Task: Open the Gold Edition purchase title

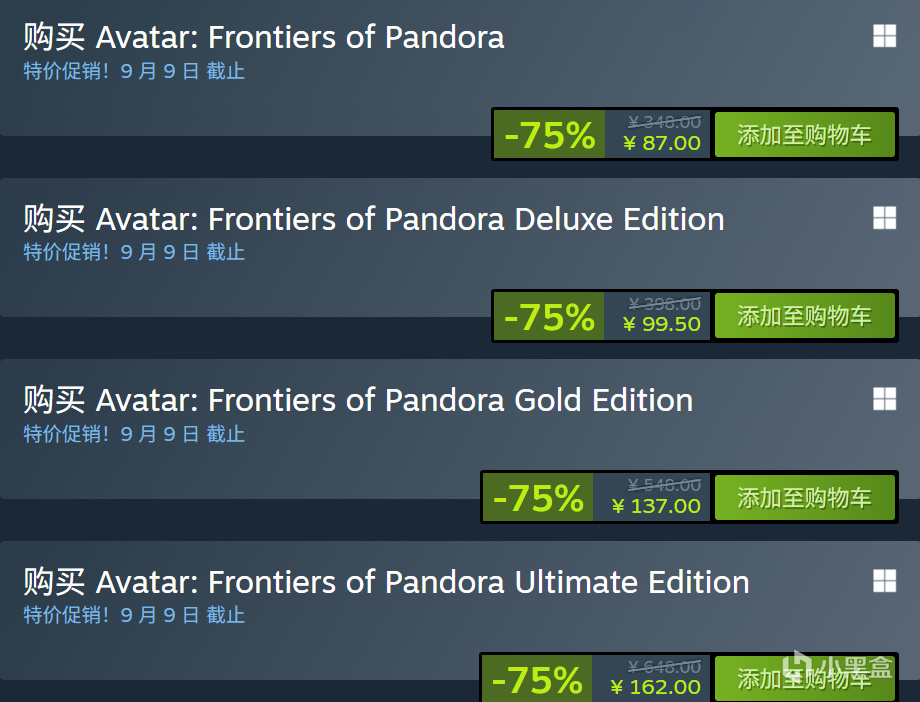Action: pyautogui.click(x=358, y=400)
